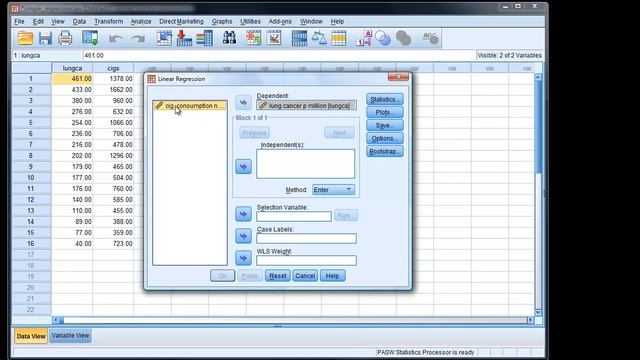Select row header number 16

(31, 244)
